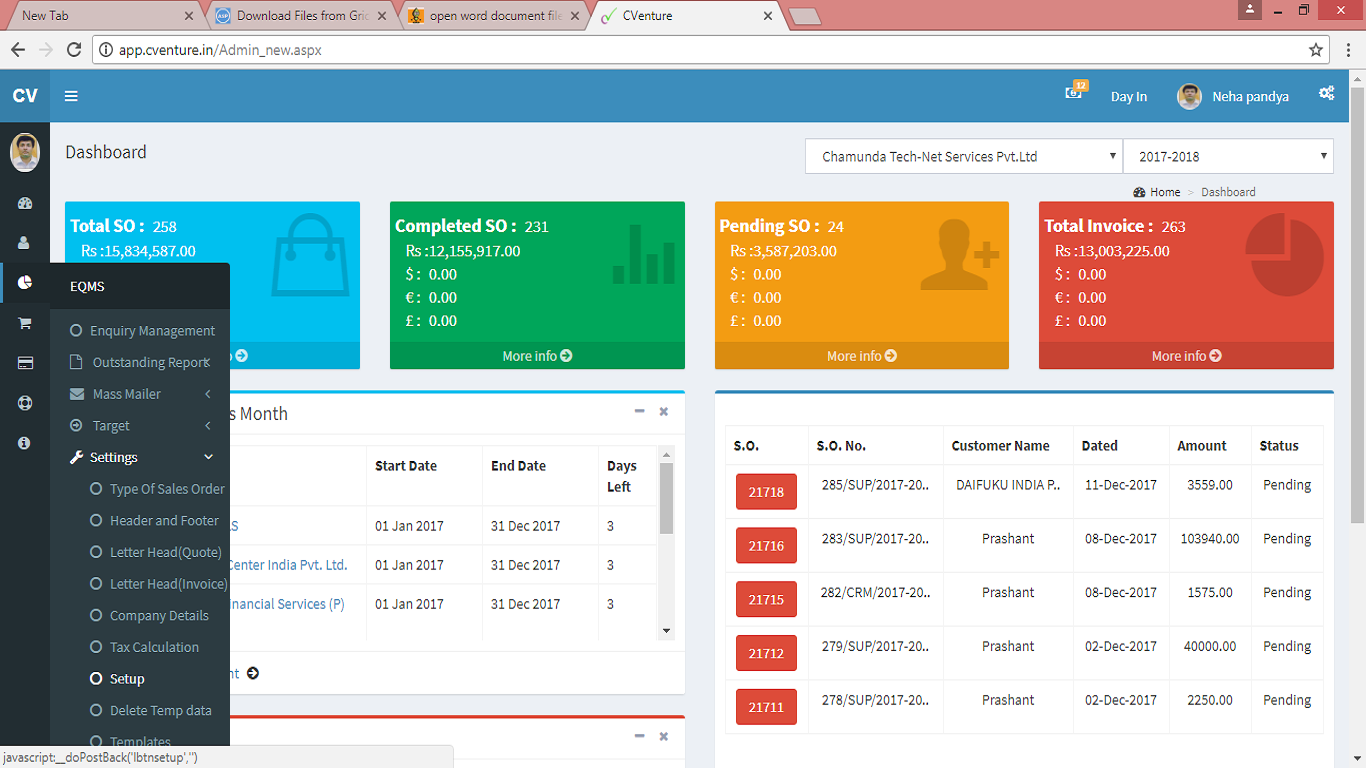Click the shopping cart sidebar icon

pyautogui.click(x=25, y=323)
